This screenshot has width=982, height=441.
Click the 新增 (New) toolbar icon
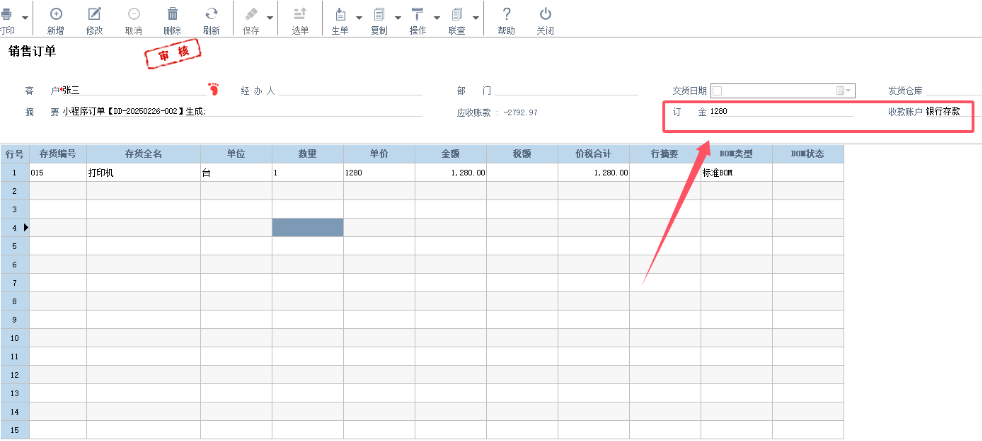(x=56, y=14)
